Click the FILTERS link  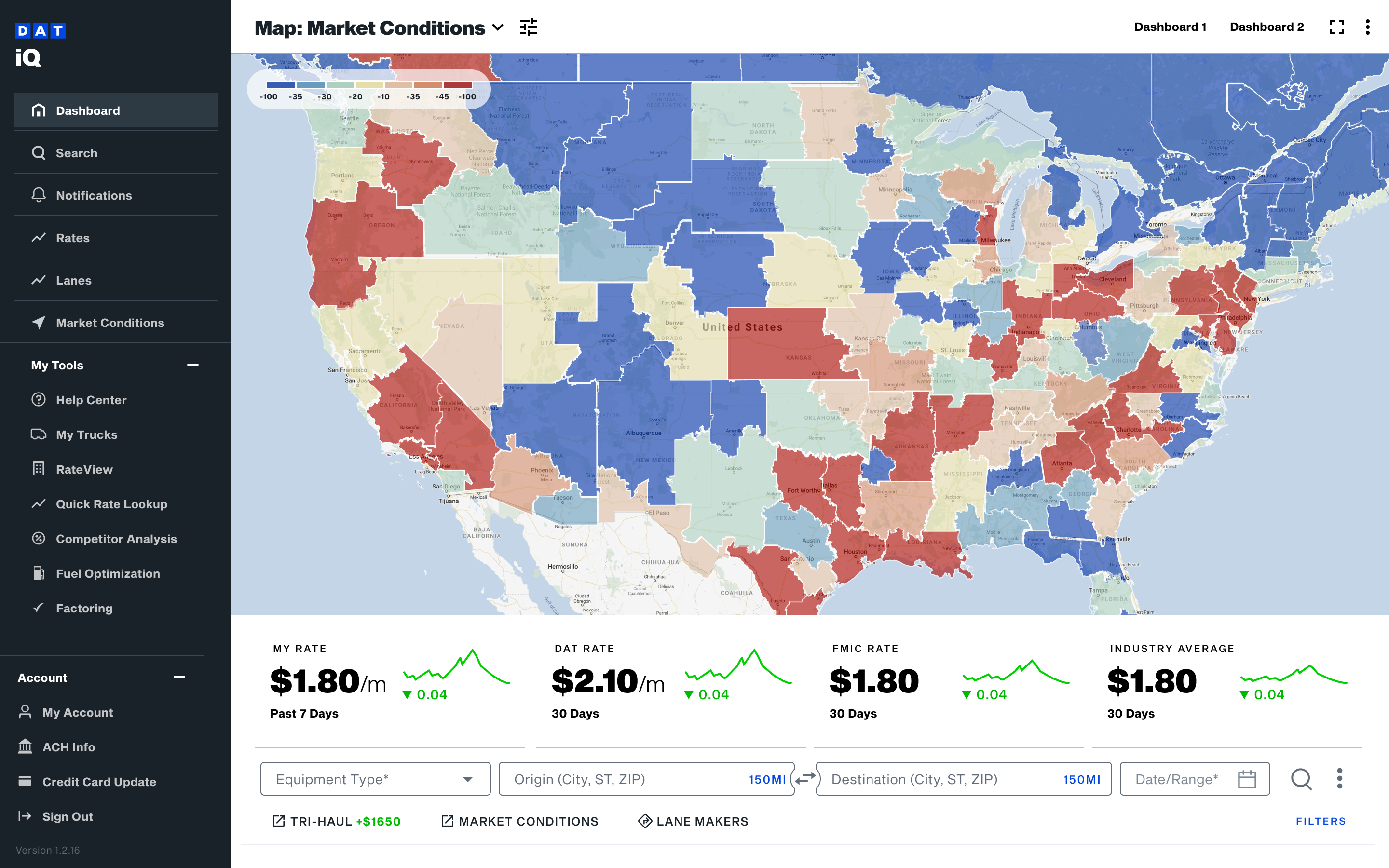(x=1321, y=822)
